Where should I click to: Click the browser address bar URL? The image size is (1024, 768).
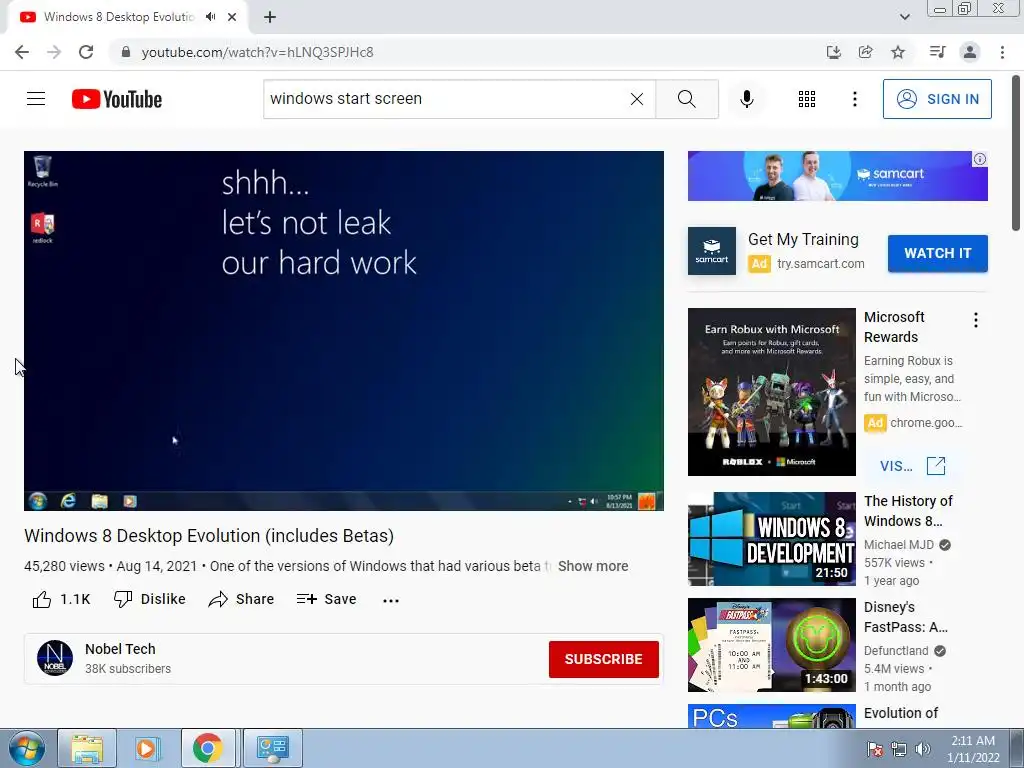[257, 52]
